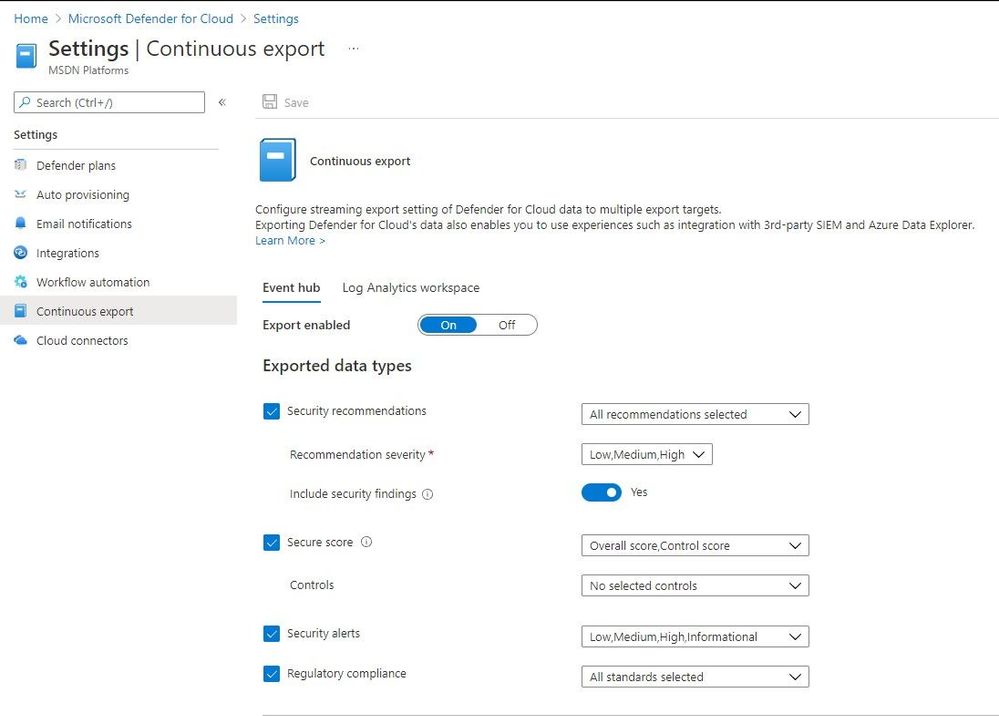Focus the Search (Ctrl+/) input field
This screenshot has width=999, height=716.
[109, 102]
